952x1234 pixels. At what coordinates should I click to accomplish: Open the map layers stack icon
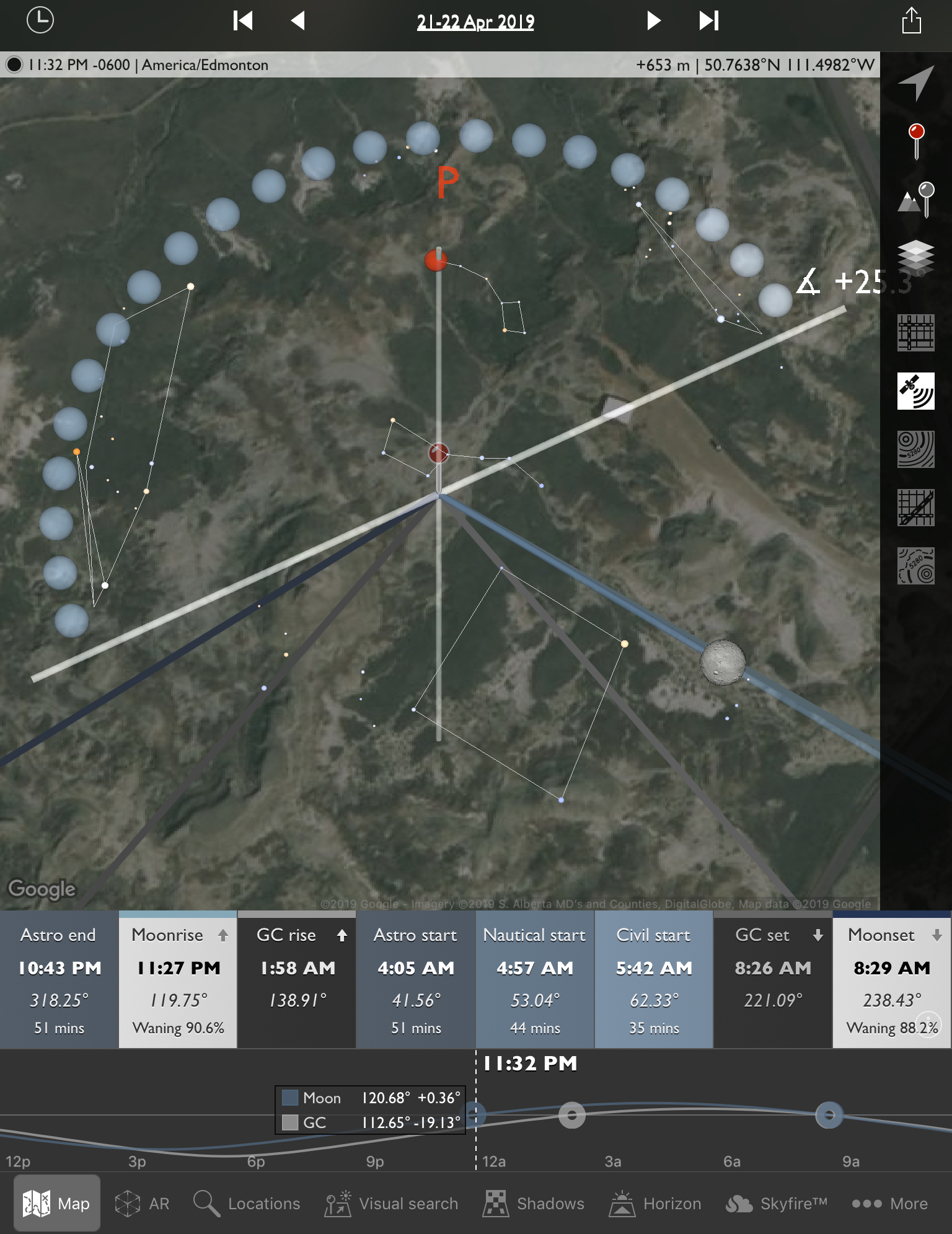point(916,257)
